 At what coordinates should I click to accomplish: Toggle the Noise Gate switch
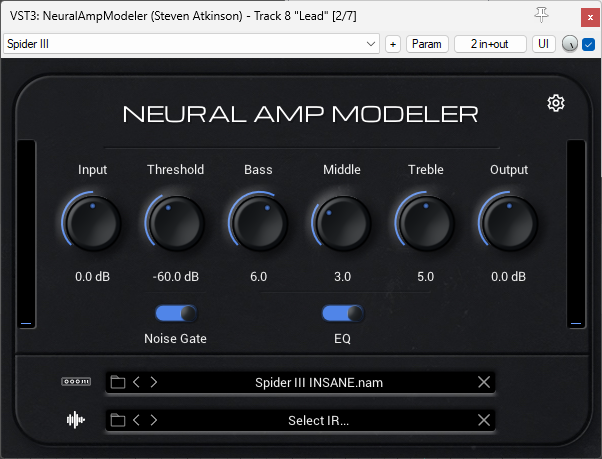176,313
